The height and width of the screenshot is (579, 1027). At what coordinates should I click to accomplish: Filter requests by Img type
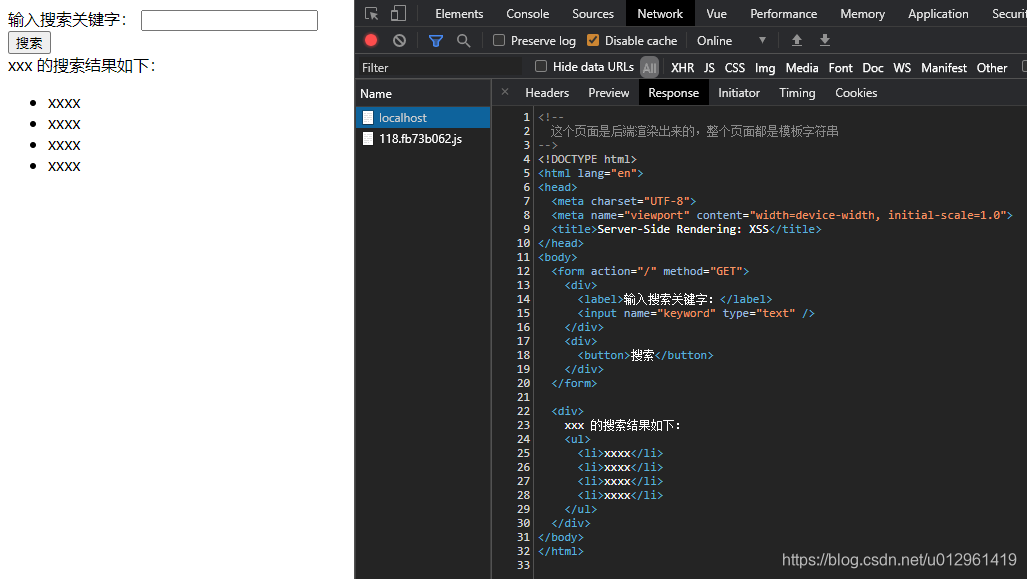765,67
